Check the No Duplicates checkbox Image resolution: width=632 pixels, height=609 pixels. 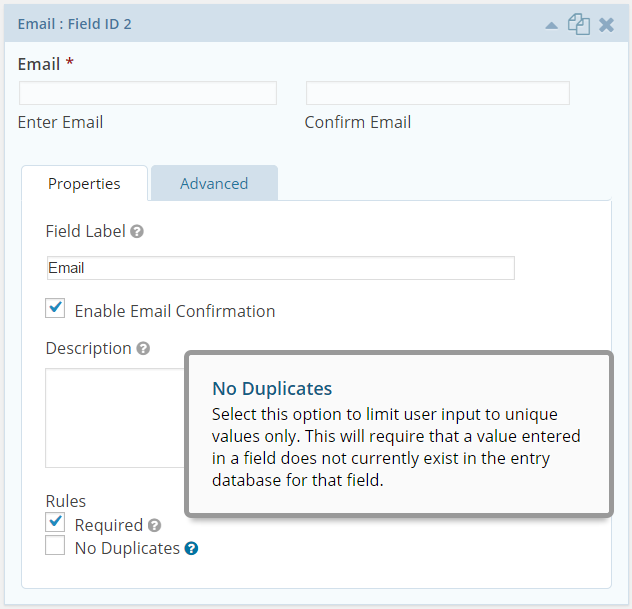55,545
